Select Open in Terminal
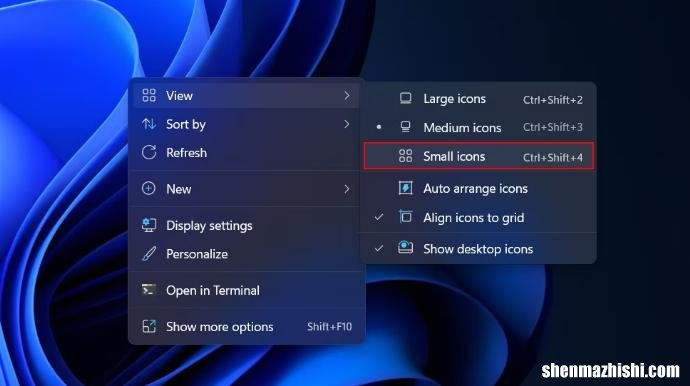This screenshot has width=690, height=386. pyautogui.click(x=246, y=290)
